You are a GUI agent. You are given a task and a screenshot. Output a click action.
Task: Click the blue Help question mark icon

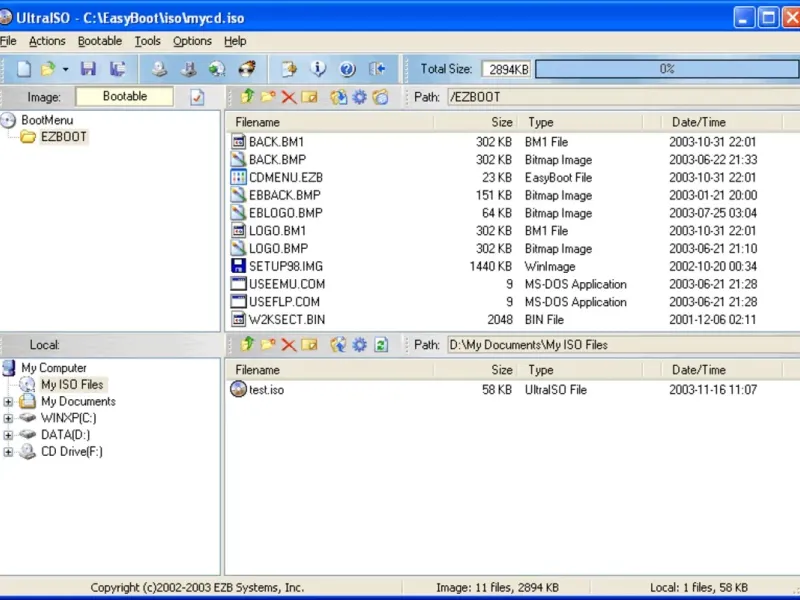[x=347, y=69]
